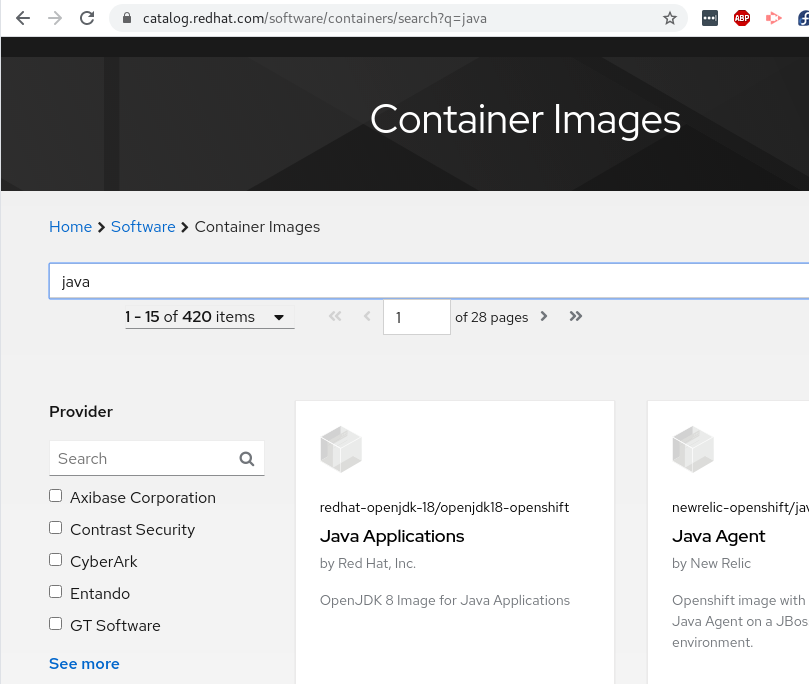The image size is (809, 684).
Task: Open the Java Applications card title
Action: click(x=392, y=536)
